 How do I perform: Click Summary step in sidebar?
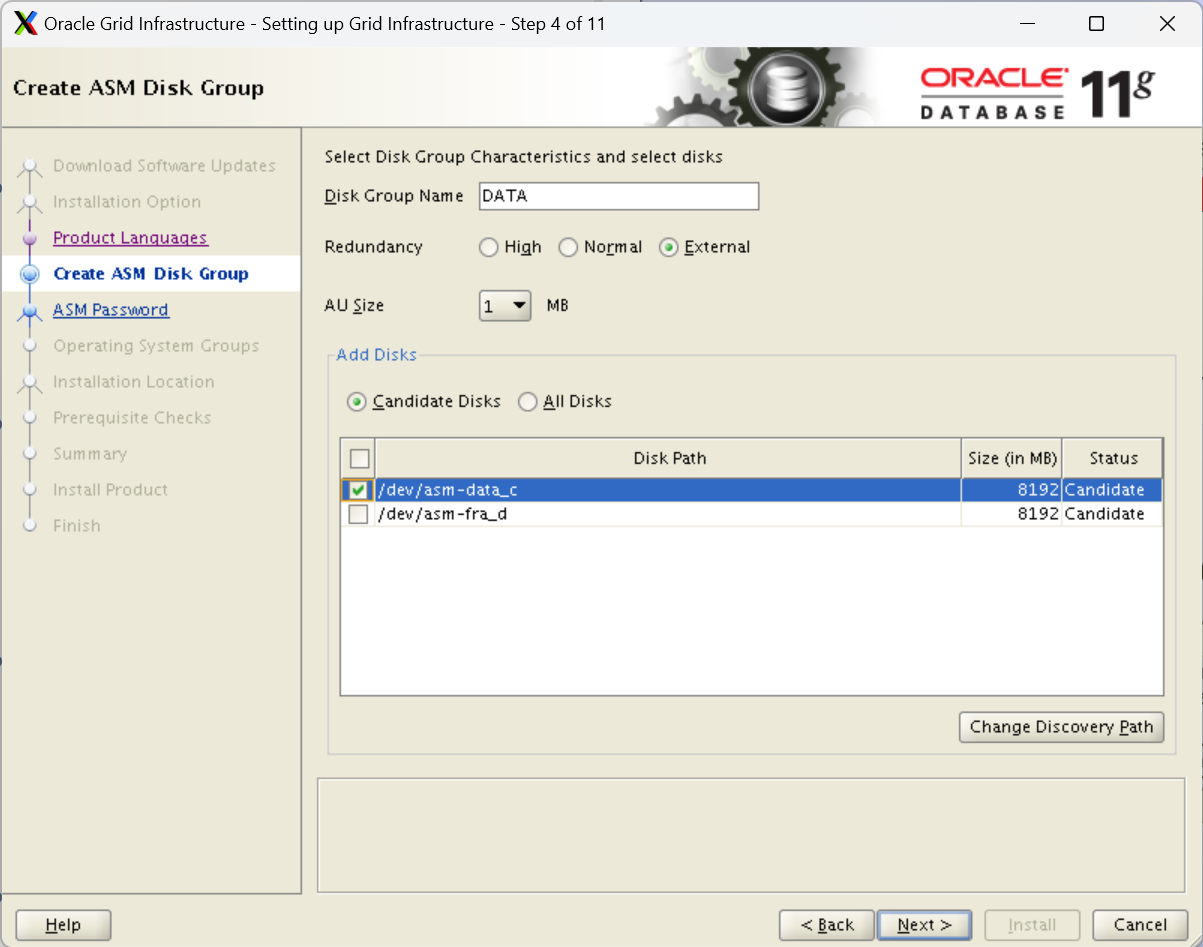[90, 454]
